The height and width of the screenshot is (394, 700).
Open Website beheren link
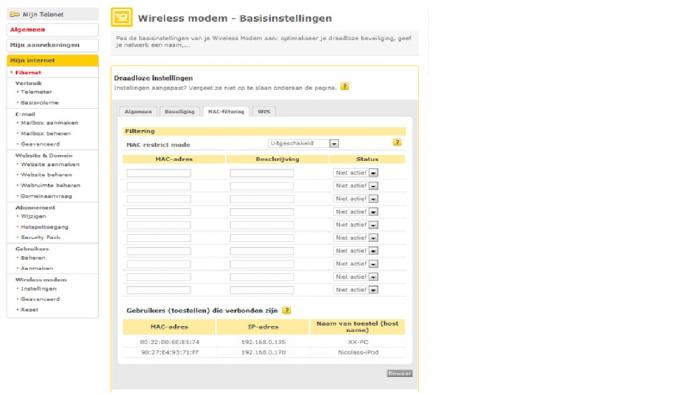46,175
